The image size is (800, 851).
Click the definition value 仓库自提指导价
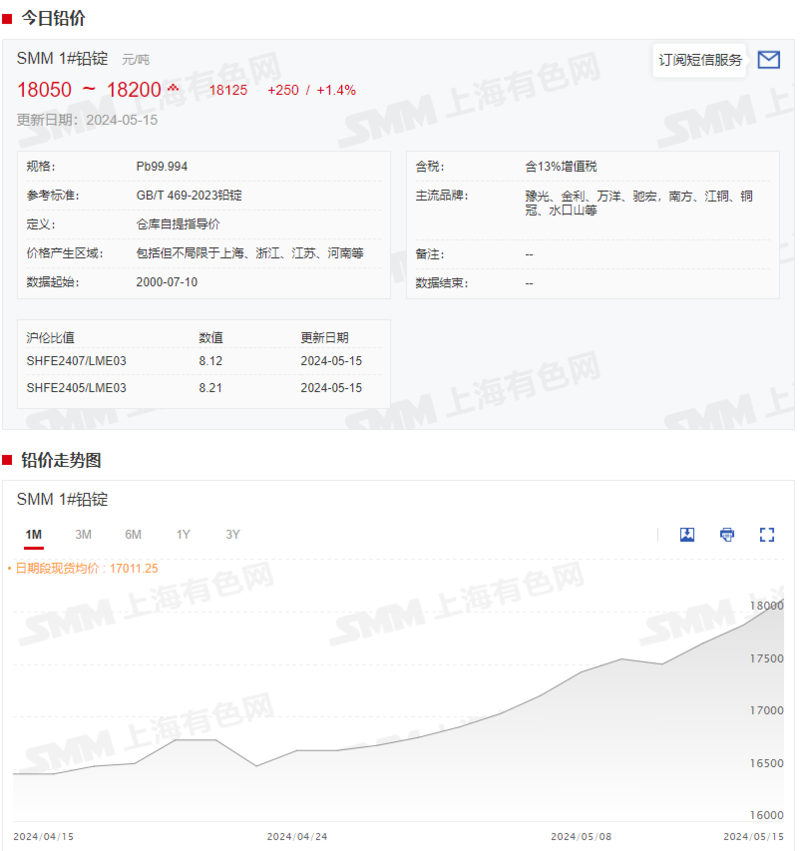click(x=178, y=224)
